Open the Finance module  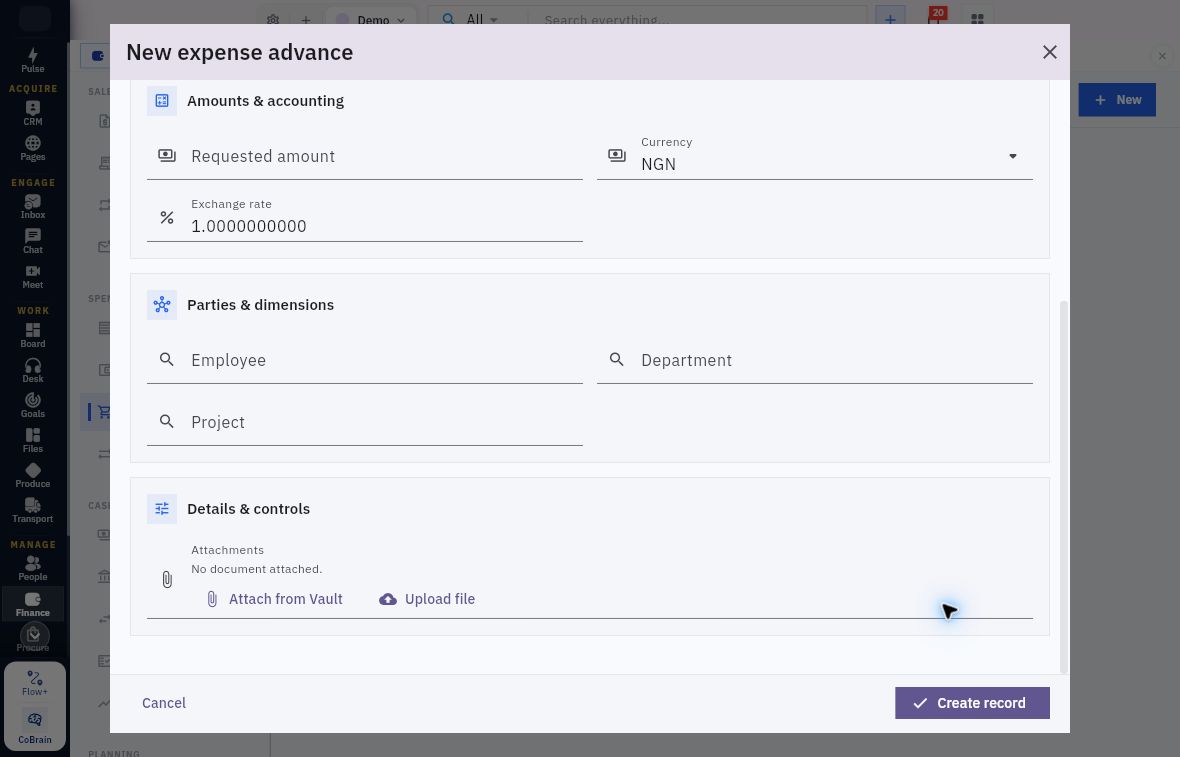click(x=32, y=604)
